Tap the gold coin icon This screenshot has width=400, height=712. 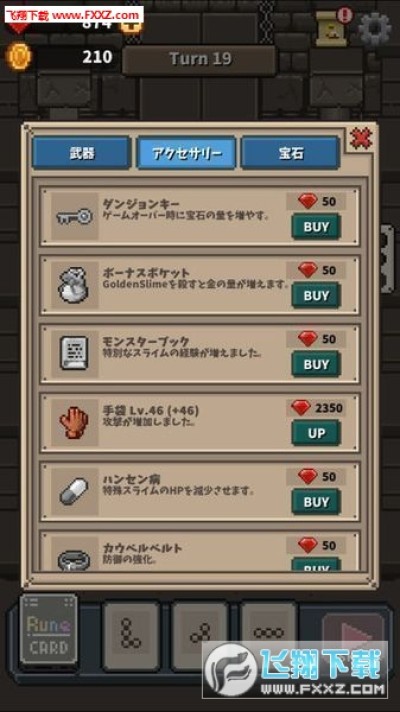pyautogui.click(x=19, y=57)
